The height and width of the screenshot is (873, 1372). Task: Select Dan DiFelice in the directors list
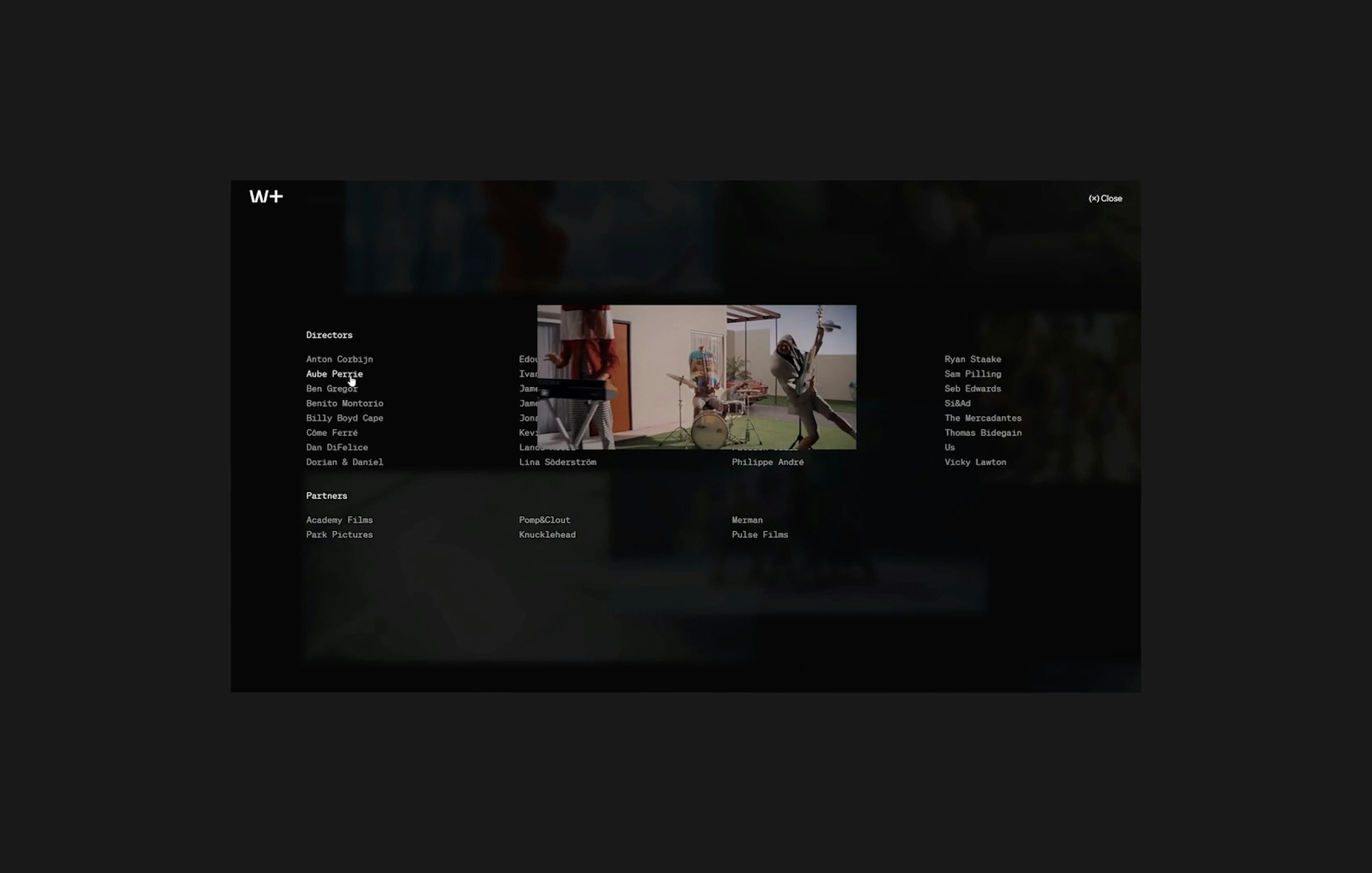(337, 447)
